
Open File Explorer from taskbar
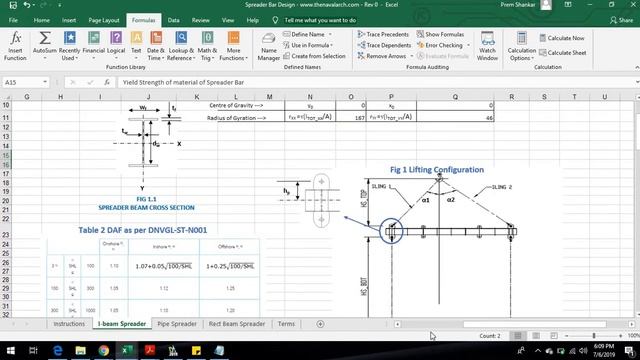click(80, 351)
